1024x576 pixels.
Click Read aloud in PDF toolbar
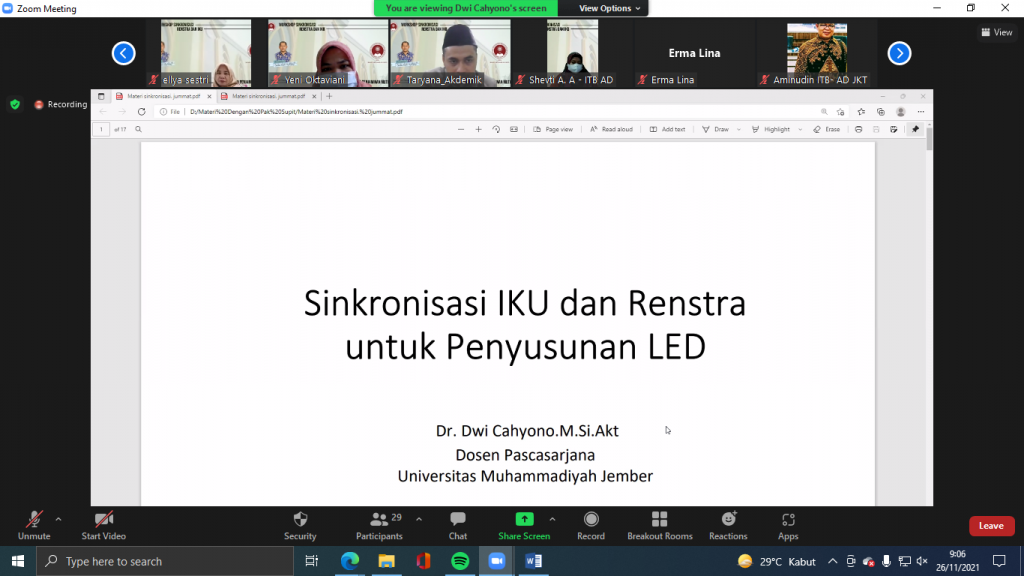click(611, 129)
